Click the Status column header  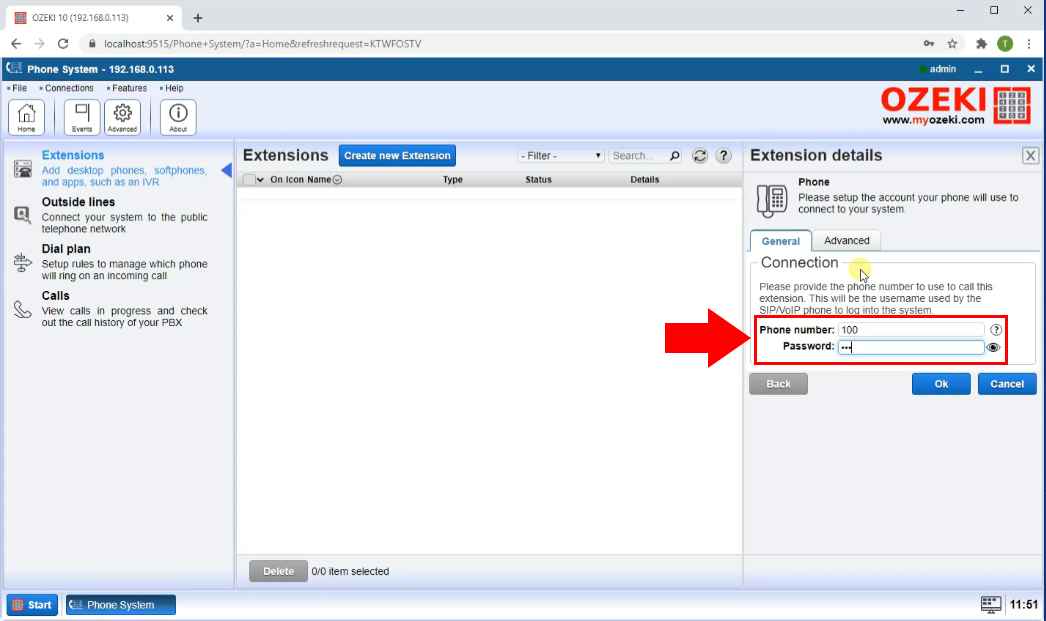[x=538, y=179]
